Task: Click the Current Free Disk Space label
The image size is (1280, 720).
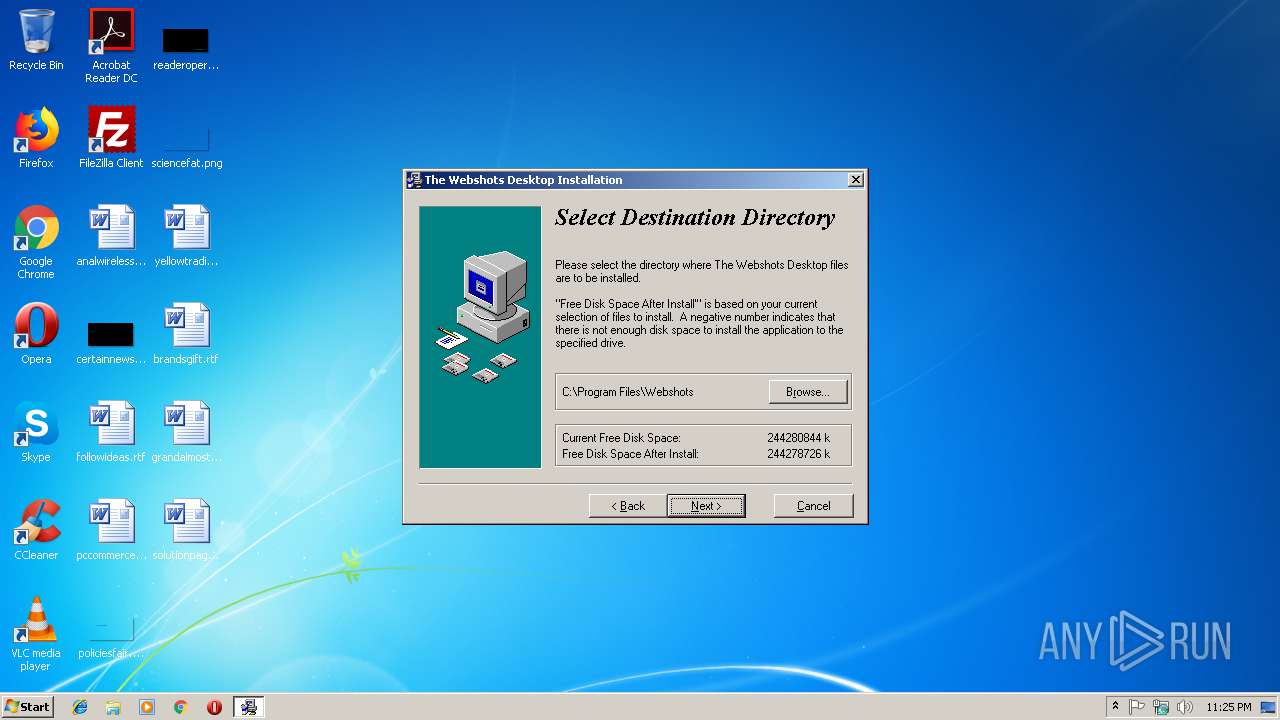Action: click(621, 438)
